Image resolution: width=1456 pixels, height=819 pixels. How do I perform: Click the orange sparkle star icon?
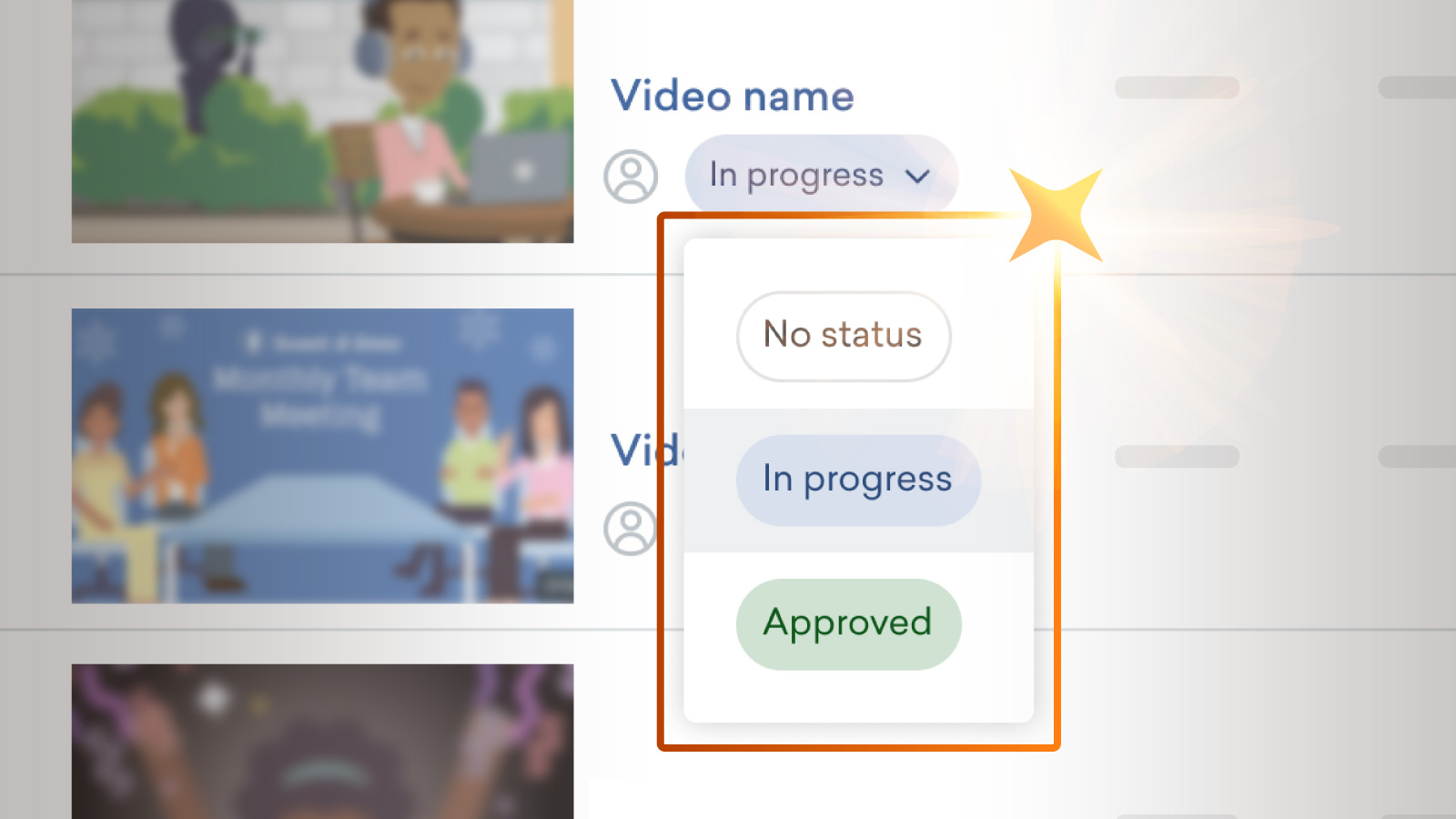pyautogui.click(x=1057, y=216)
